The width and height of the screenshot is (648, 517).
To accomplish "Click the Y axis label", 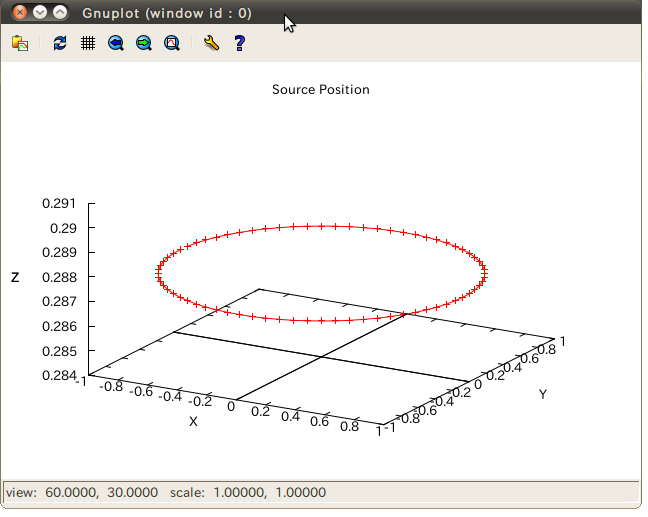I will [x=543, y=394].
